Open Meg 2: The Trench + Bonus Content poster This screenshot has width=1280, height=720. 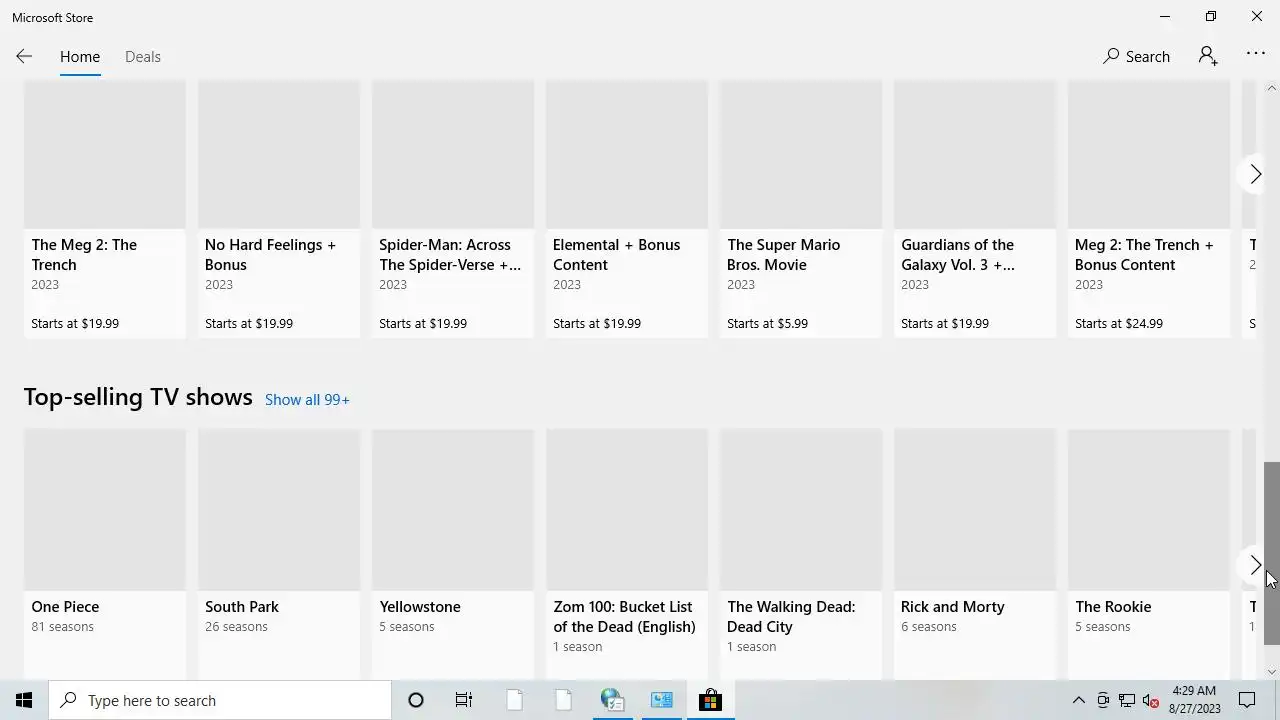tap(1149, 155)
